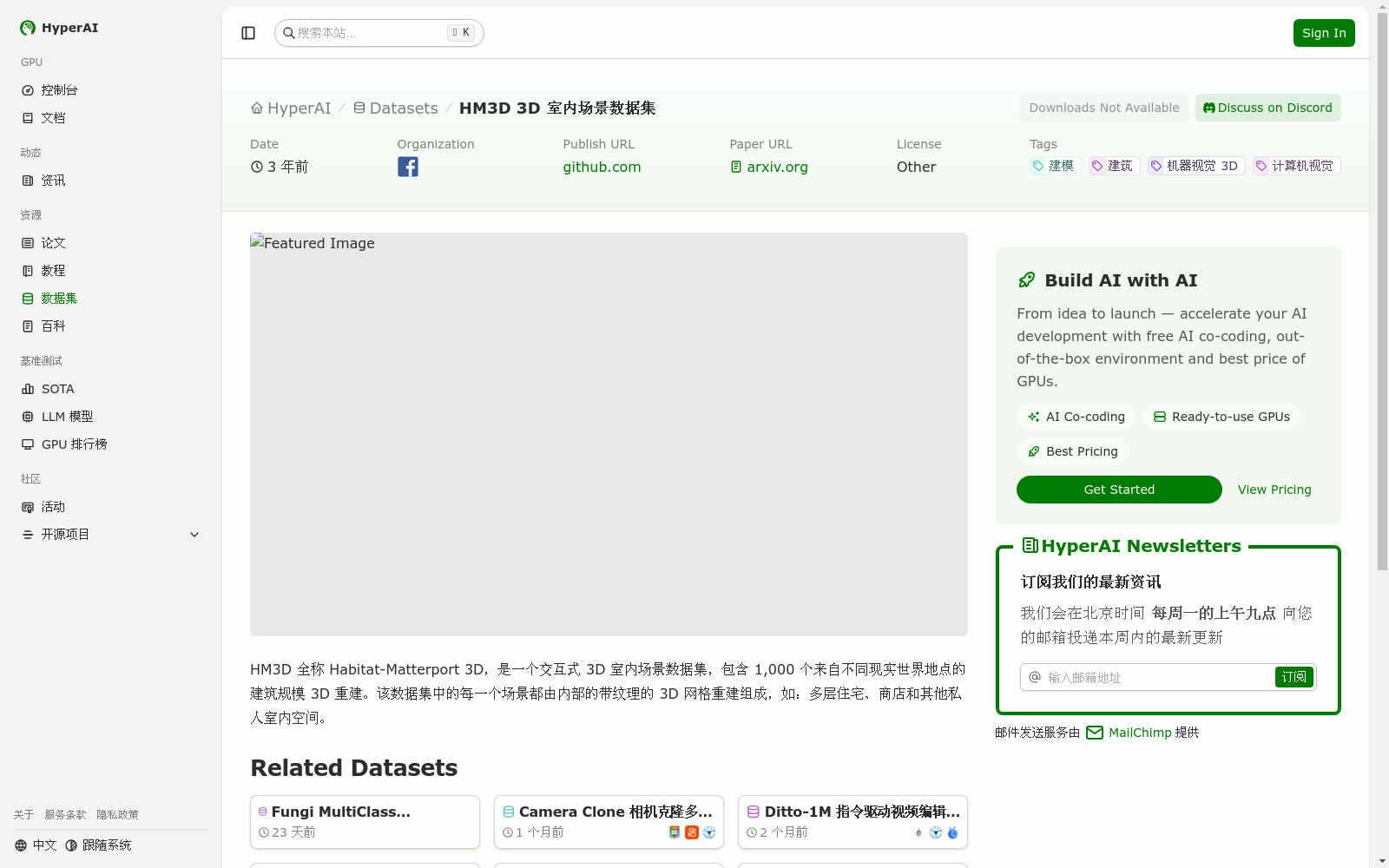Open 关于 footer link

(x=23, y=815)
